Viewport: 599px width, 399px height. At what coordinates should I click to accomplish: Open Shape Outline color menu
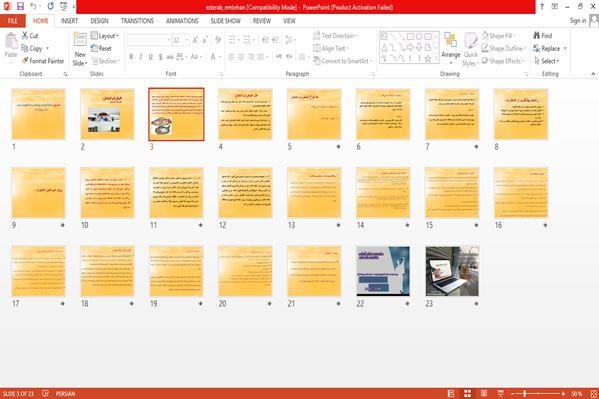(503, 48)
